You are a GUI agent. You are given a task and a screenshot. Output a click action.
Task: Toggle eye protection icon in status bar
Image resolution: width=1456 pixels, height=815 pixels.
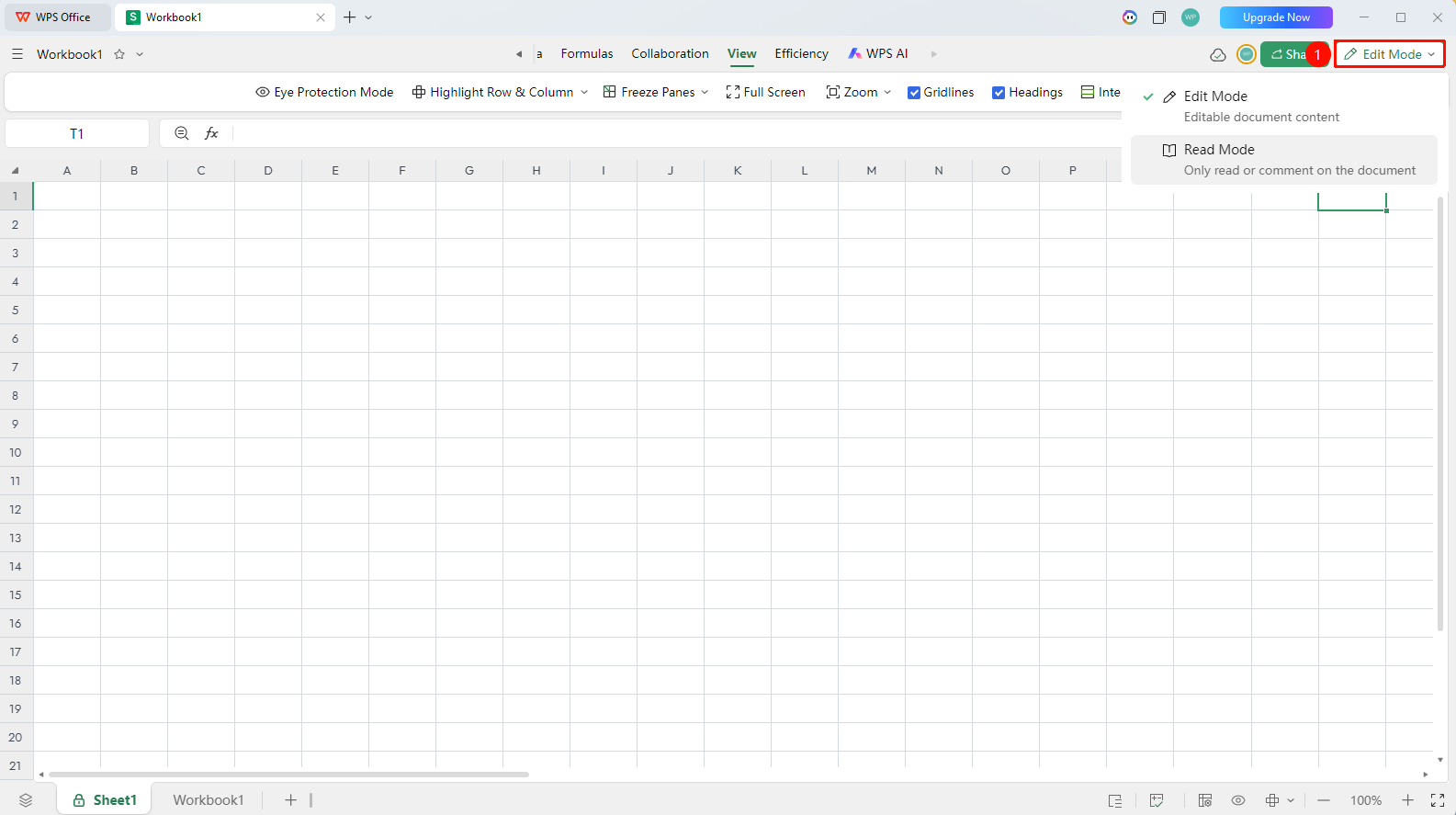[1238, 800]
